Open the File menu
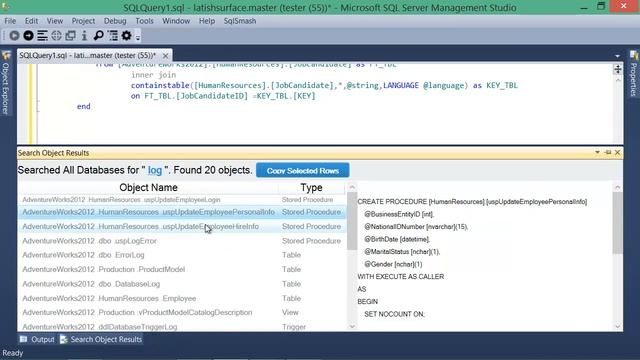The image size is (640, 360). 10,21
